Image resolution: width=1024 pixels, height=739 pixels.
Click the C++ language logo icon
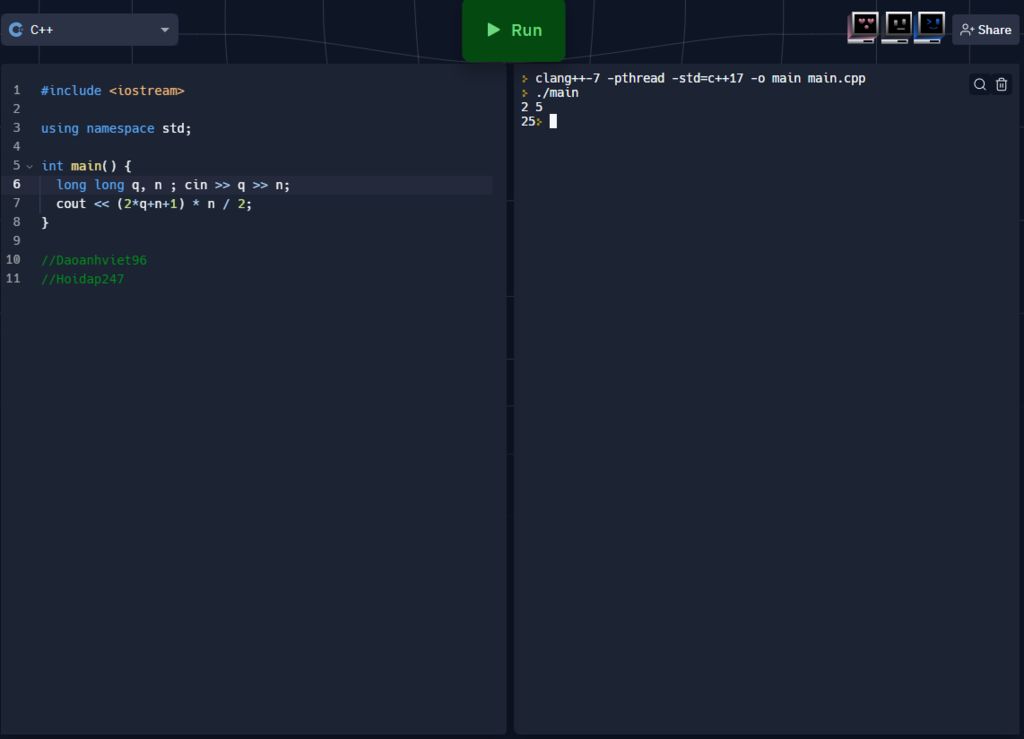point(16,29)
